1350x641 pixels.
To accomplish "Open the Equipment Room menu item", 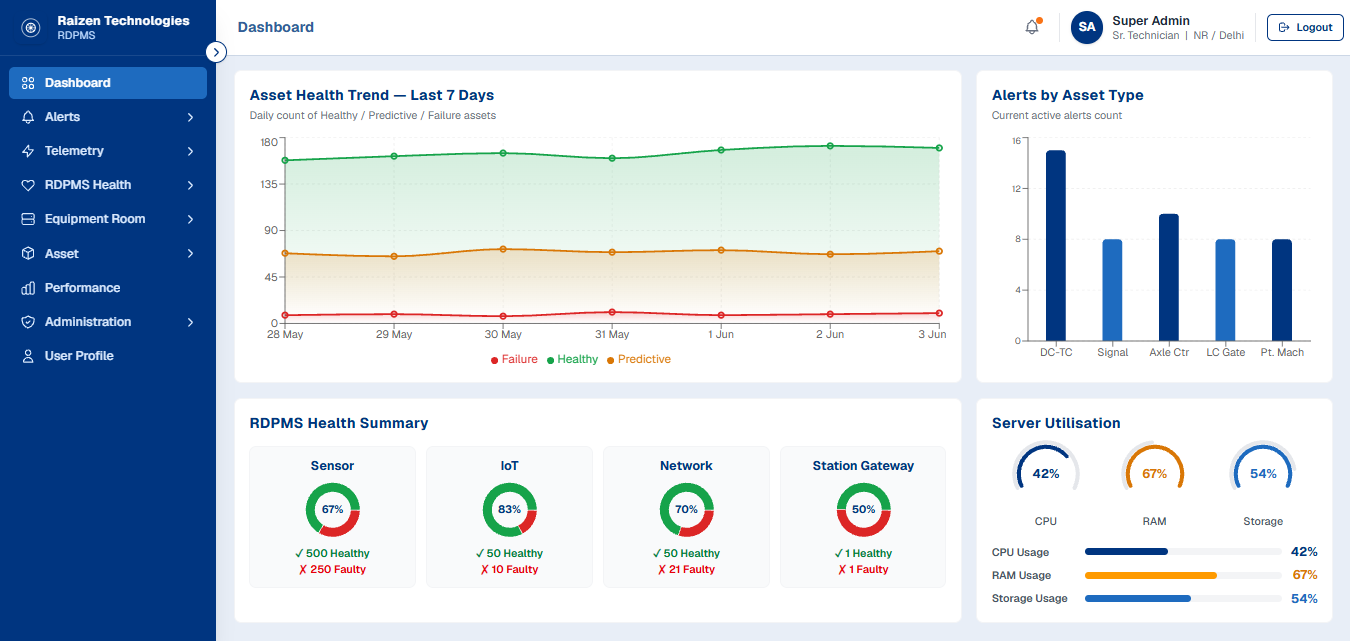I will (108, 219).
